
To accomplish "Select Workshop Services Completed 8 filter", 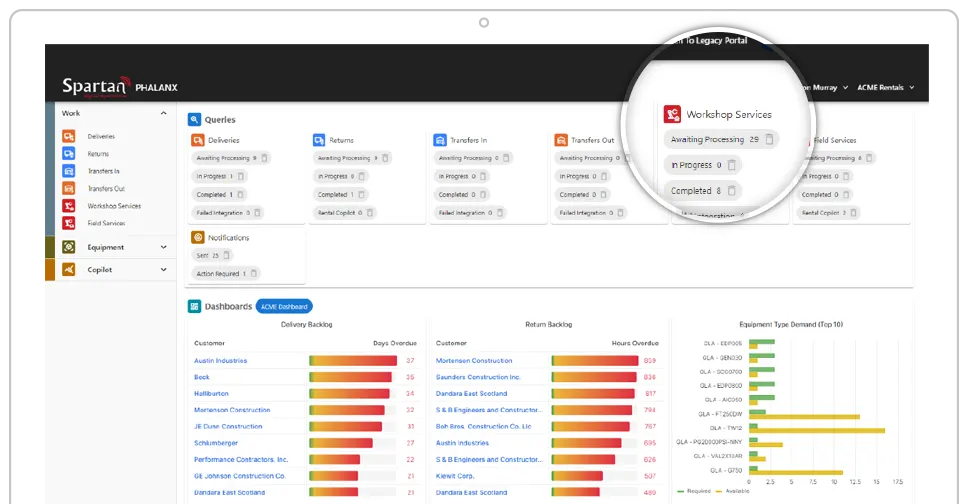I will coord(703,191).
